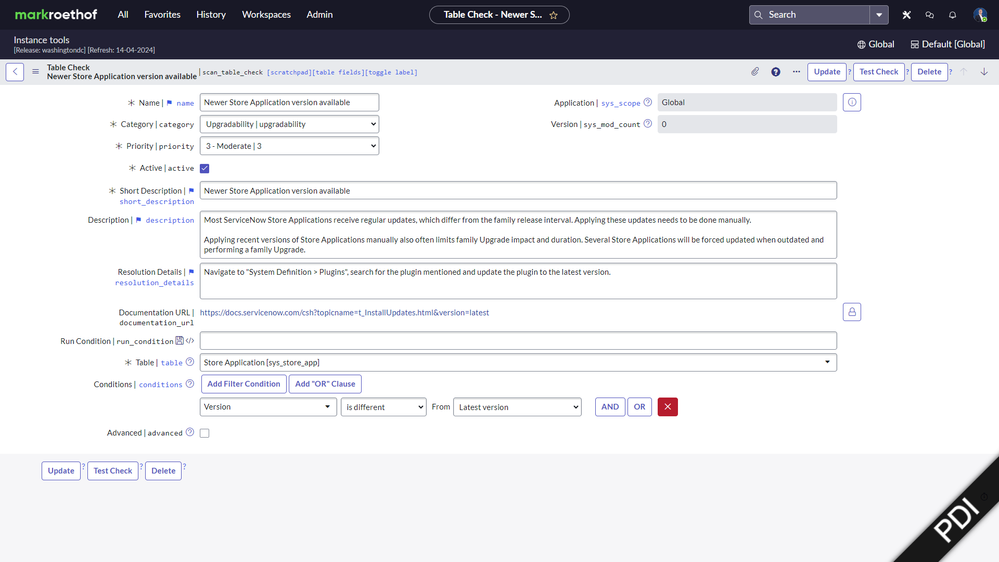Favorite this page with the star icon
The width and height of the screenshot is (999, 562).
(554, 15)
